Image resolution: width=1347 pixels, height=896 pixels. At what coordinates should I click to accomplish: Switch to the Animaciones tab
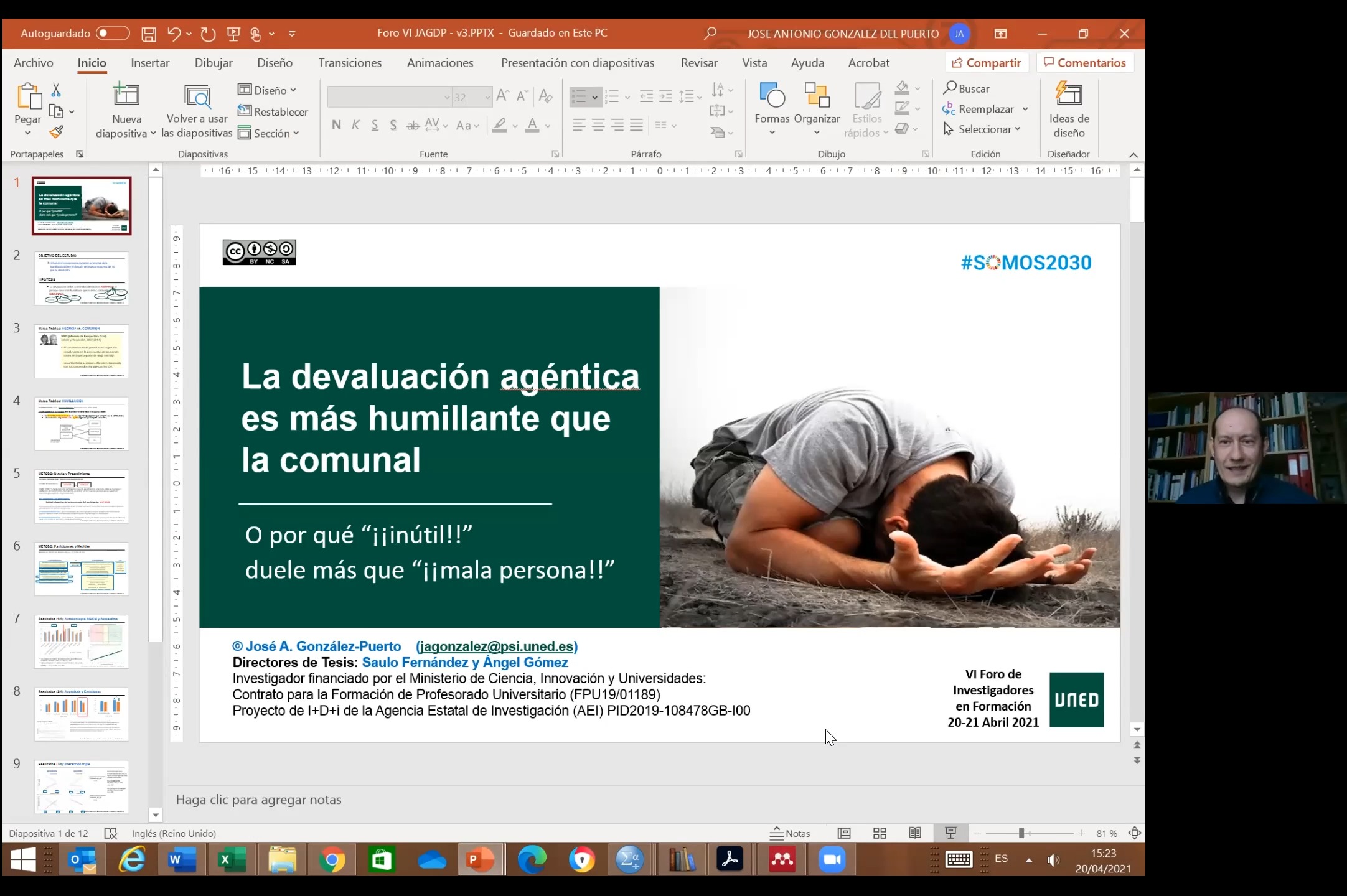click(x=440, y=63)
